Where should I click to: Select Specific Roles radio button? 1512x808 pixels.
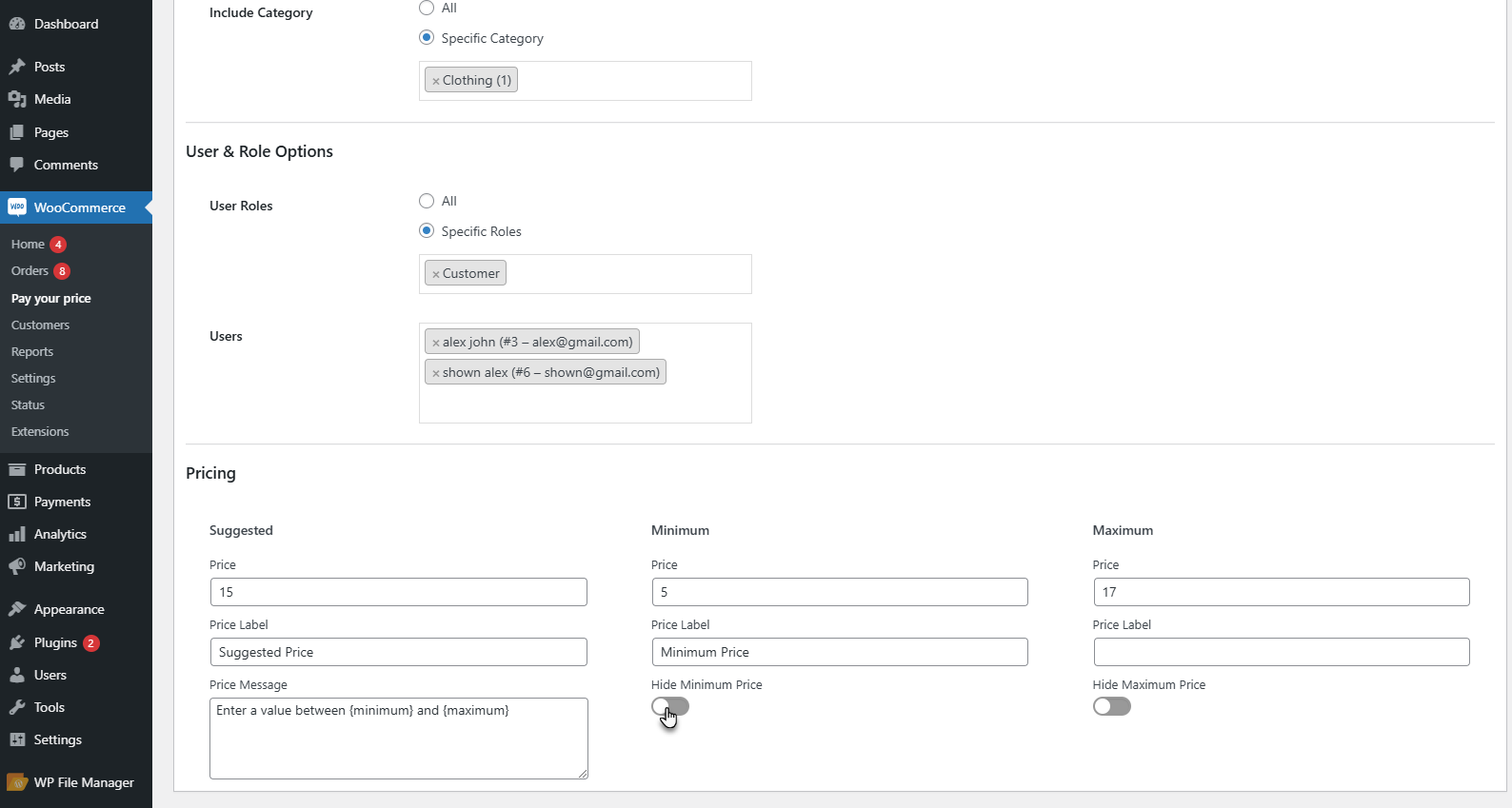427,231
